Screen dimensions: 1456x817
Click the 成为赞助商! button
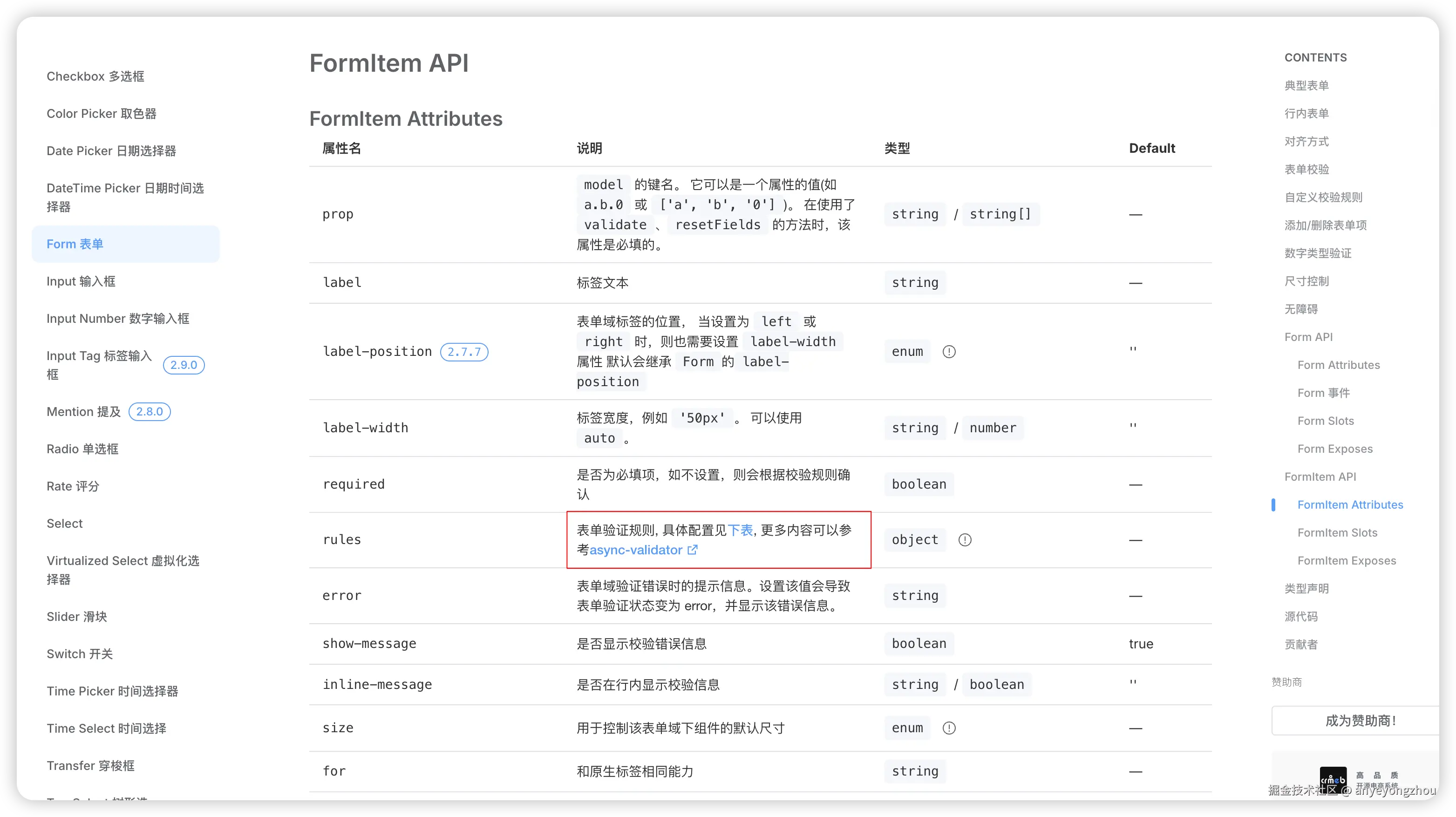click(1360, 721)
